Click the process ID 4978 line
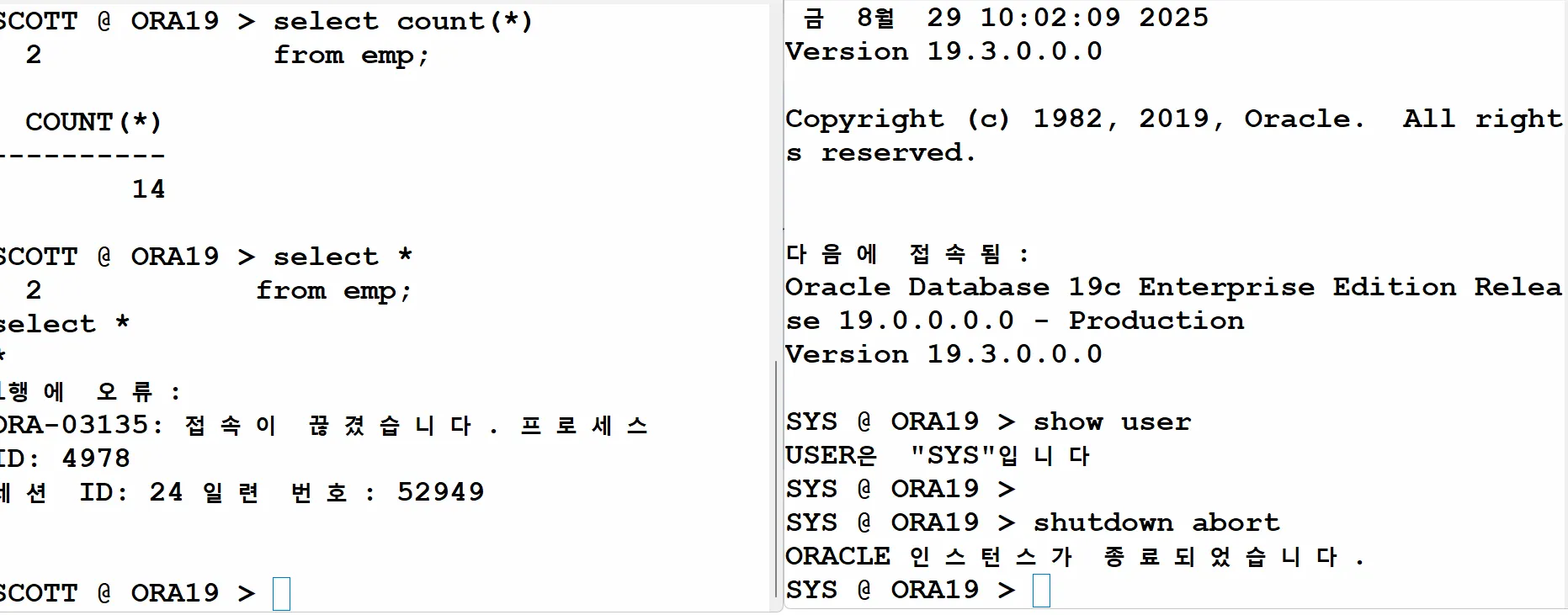Image resolution: width=1568 pixels, height=615 pixels. [x=66, y=459]
